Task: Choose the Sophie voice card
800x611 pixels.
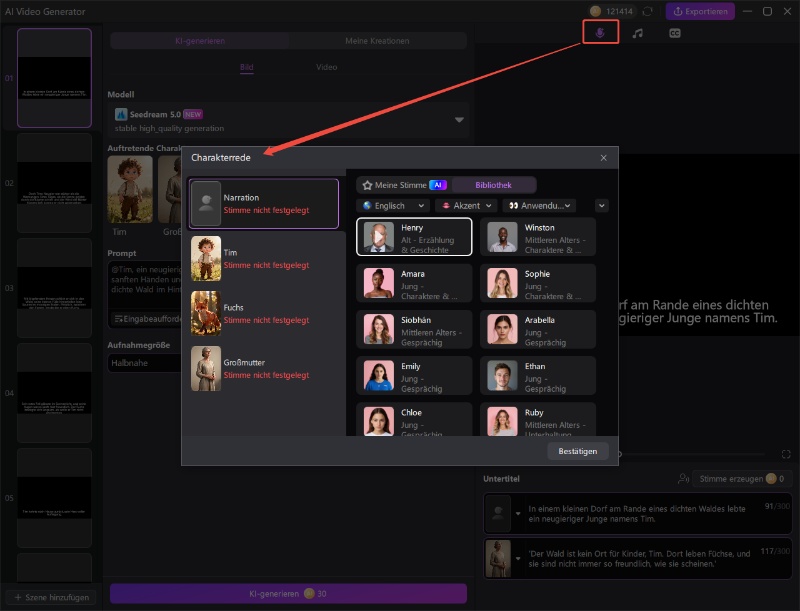Action: pos(538,283)
